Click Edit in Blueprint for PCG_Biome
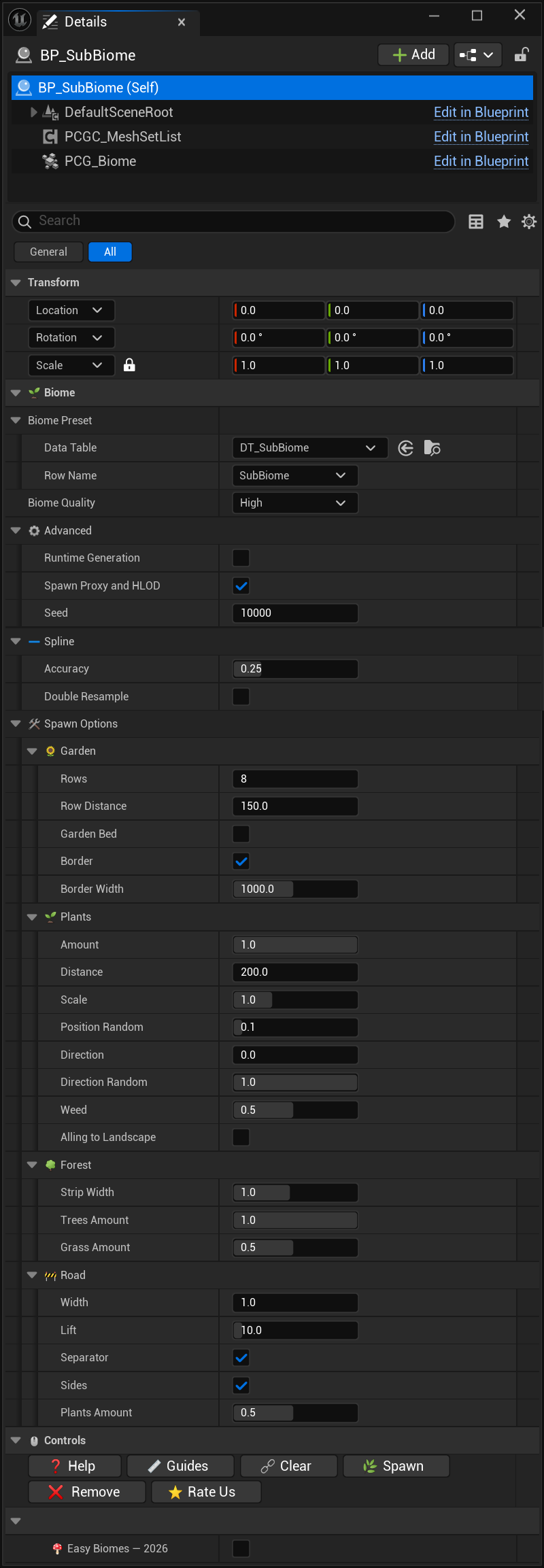 [481, 161]
